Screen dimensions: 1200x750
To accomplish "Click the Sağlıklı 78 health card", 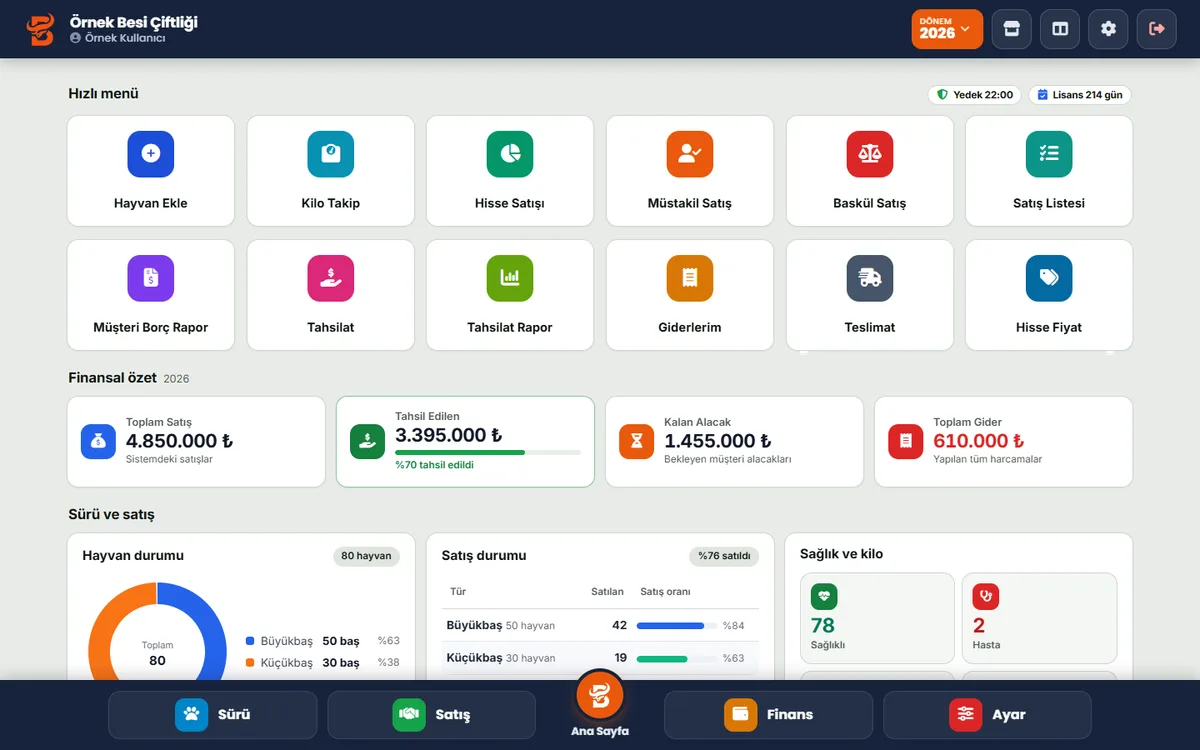I will pyautogui.click(x=878, y=618).
